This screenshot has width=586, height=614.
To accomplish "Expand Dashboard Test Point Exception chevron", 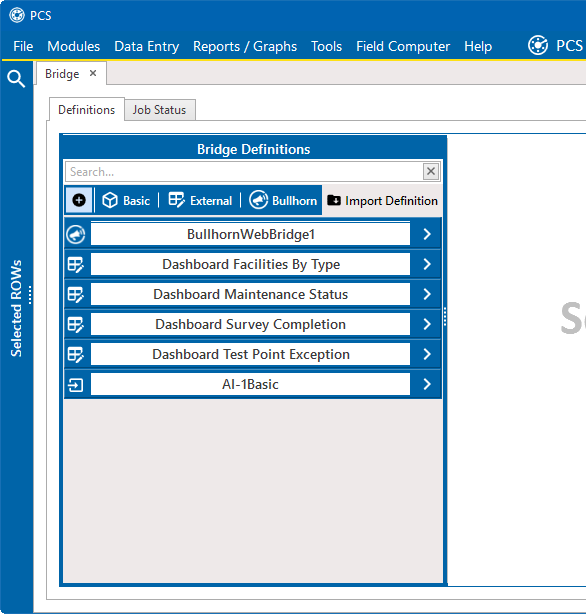I will pos(427,354).
